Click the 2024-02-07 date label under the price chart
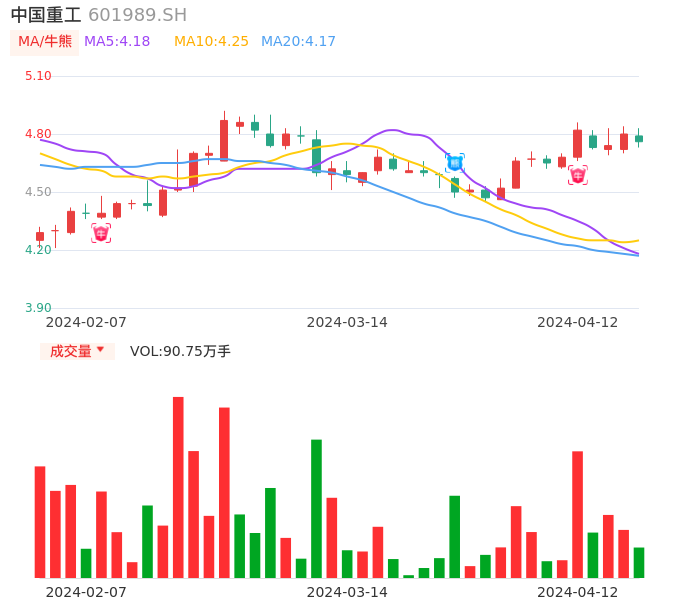The height and width of the screenshot is (606, 686). coord(86,322)
